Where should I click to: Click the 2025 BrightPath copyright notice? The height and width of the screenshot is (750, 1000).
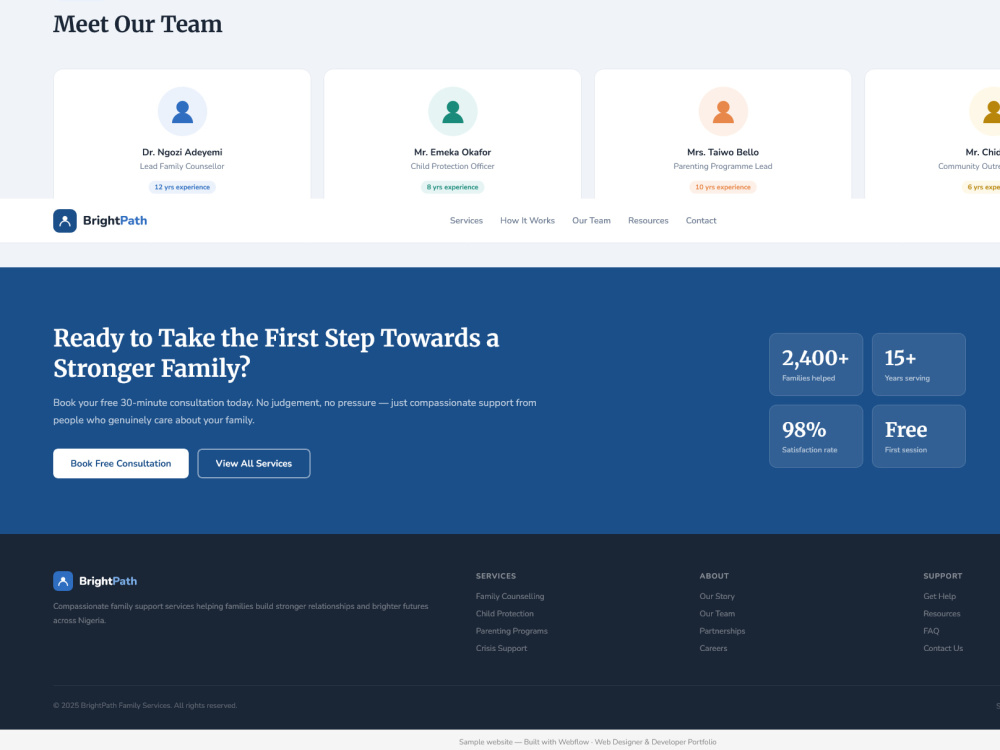(145, 705)
